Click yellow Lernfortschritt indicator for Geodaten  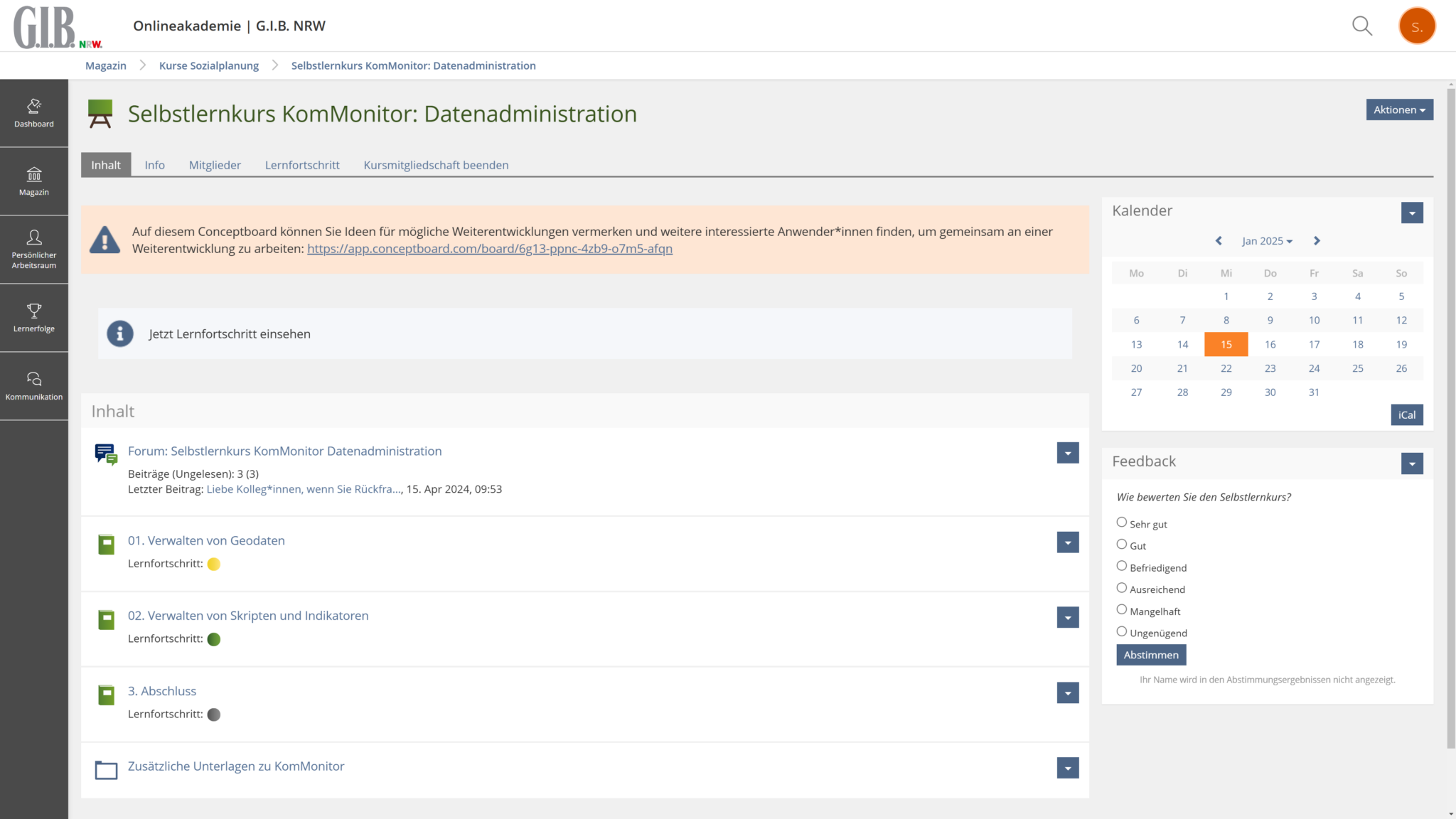(x=214, y=564)
